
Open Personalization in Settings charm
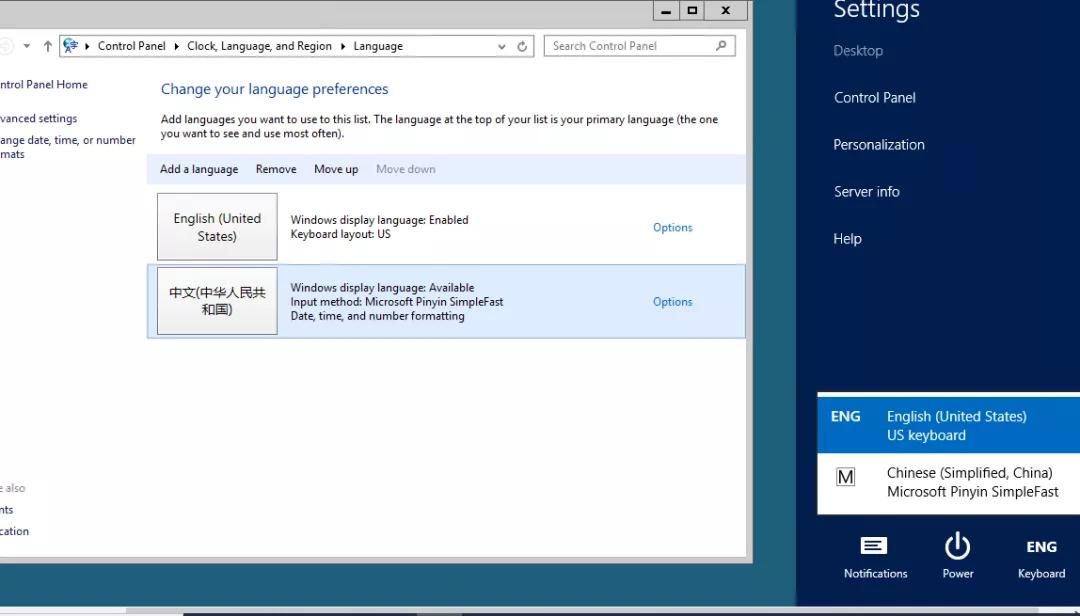click(879, 145)
